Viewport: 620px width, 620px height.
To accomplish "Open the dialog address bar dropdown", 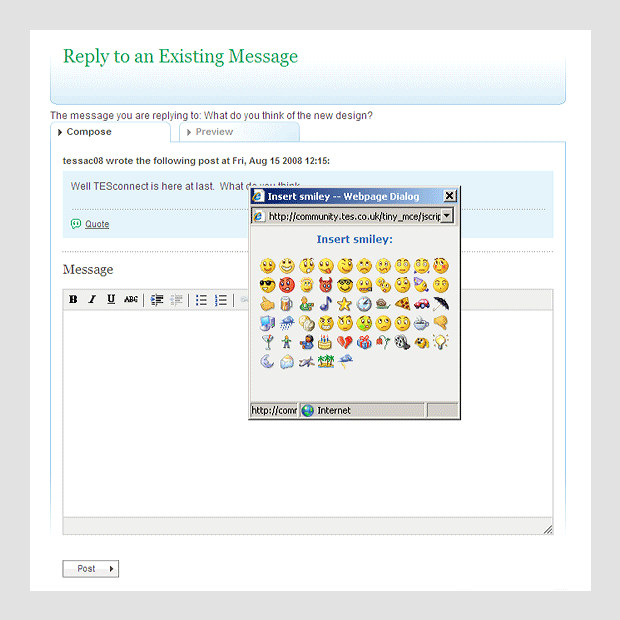I will point(447,216).
